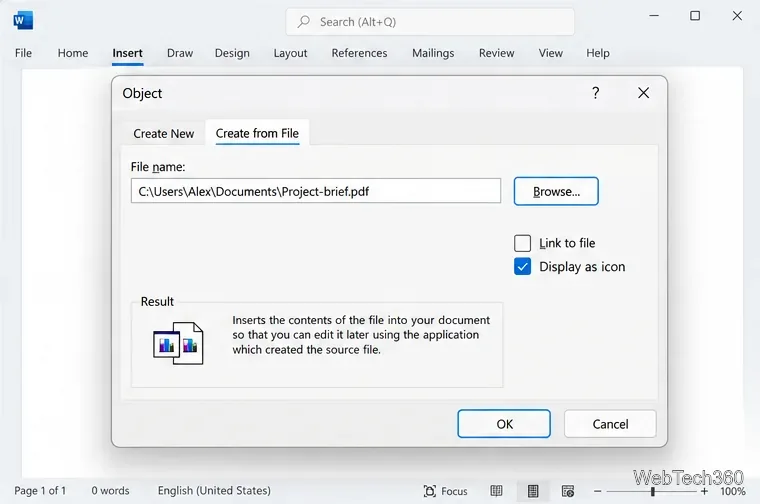Click the File name input field
Viewport: 760px width, 504px height.
316,191
